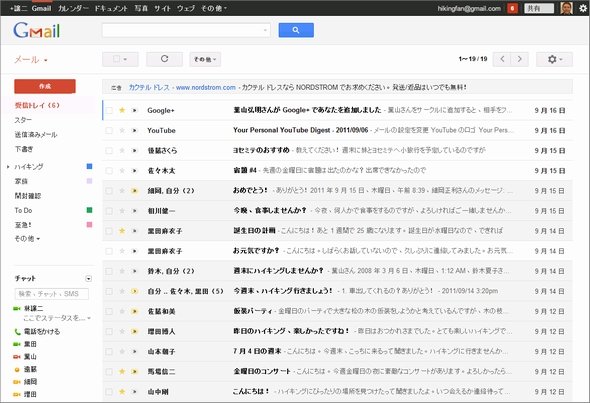Click green color swatch for To Do label
The height and width of the screenshot is (403, 590).
tap(90, 210)
